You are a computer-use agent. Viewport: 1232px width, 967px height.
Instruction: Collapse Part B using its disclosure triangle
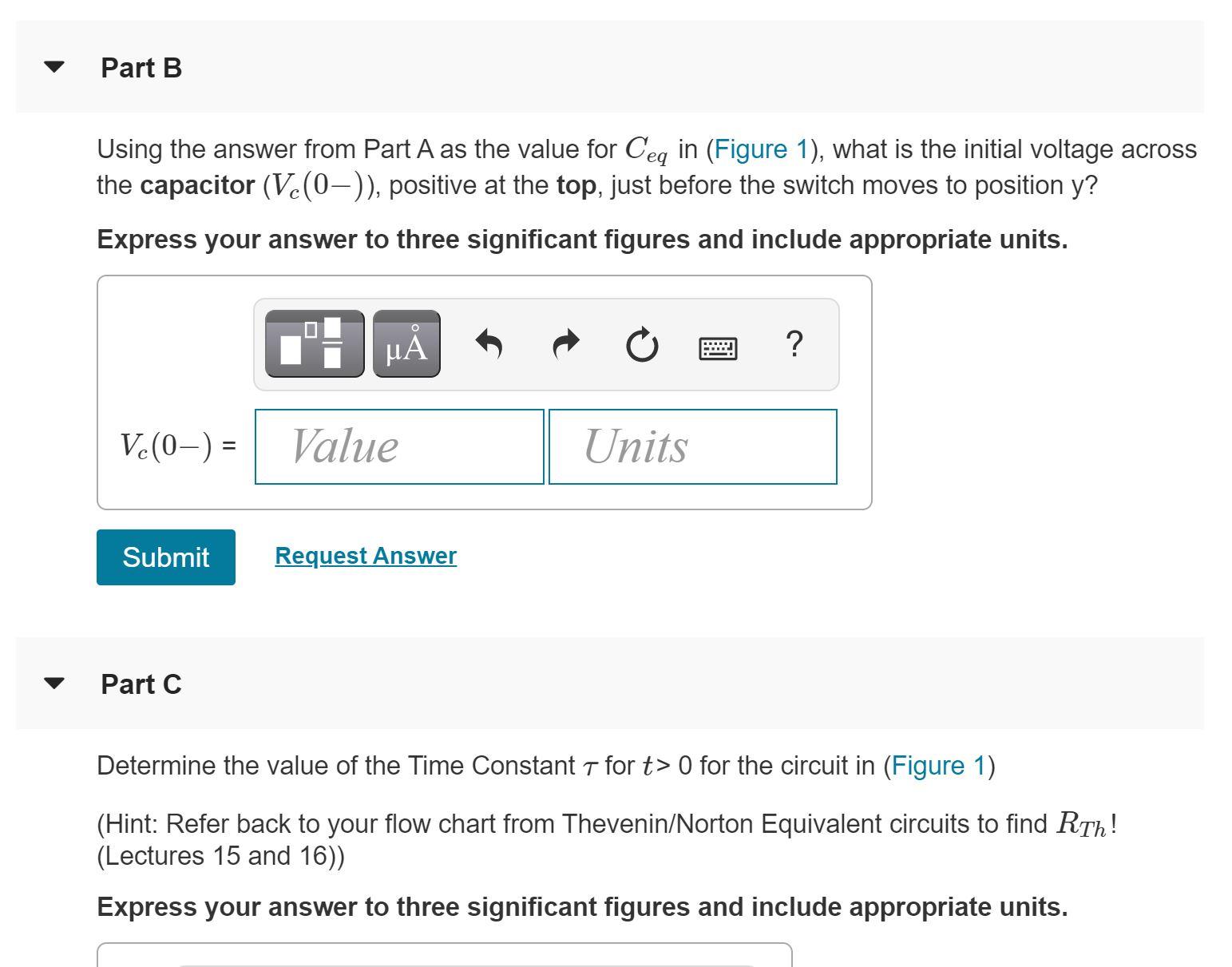click(x=53, y=67)
